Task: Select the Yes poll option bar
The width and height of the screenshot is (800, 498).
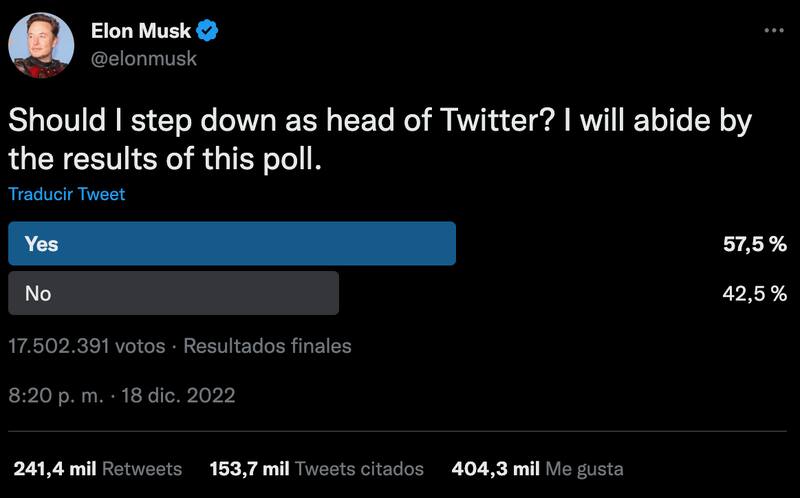Action: (x=232, y=244)
